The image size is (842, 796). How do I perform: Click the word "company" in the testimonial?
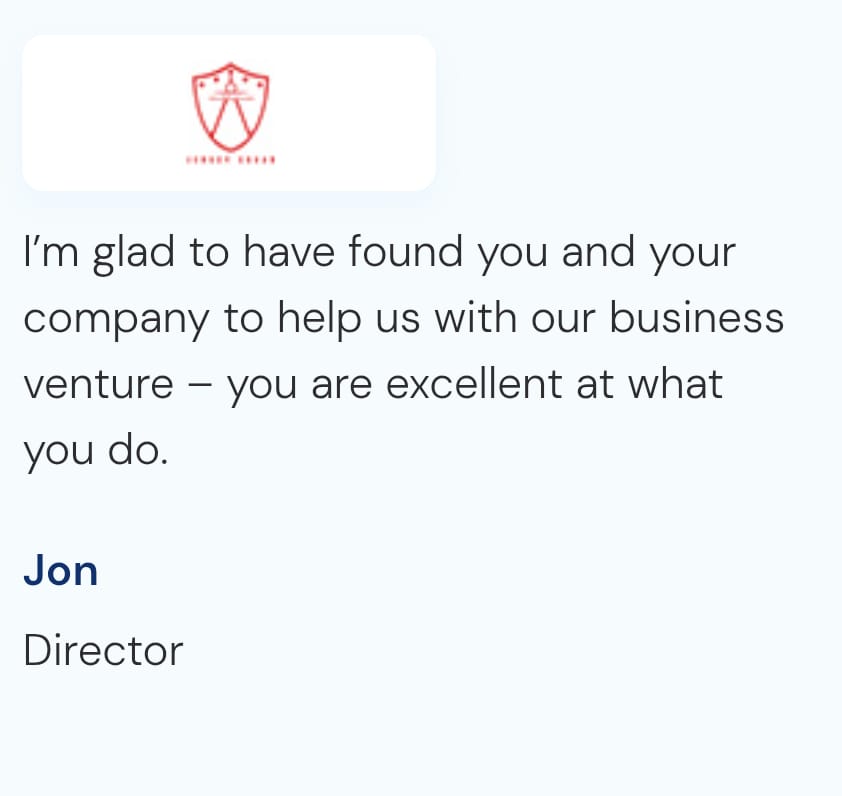116,320
